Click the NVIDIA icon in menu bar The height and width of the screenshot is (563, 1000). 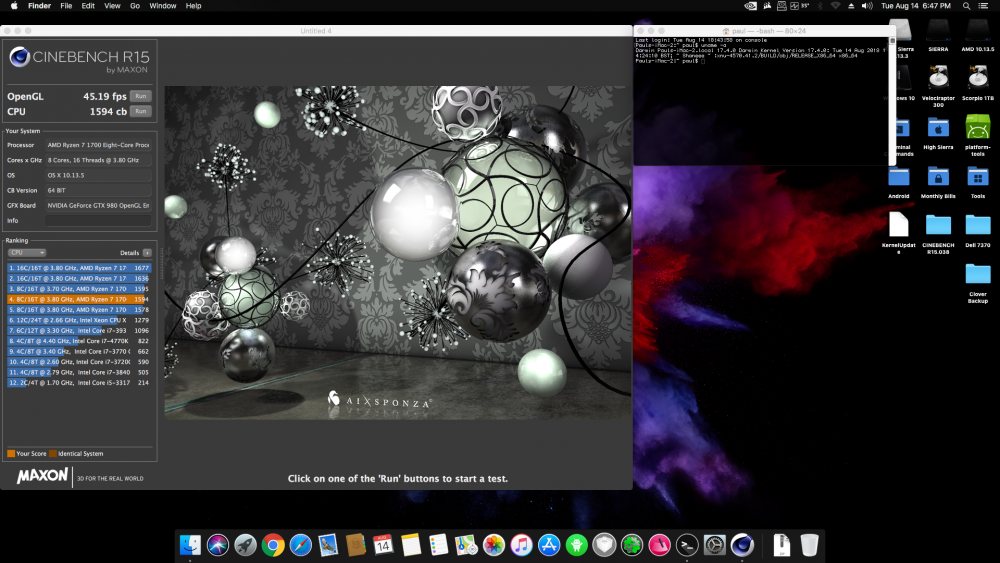tap(751, 6)
